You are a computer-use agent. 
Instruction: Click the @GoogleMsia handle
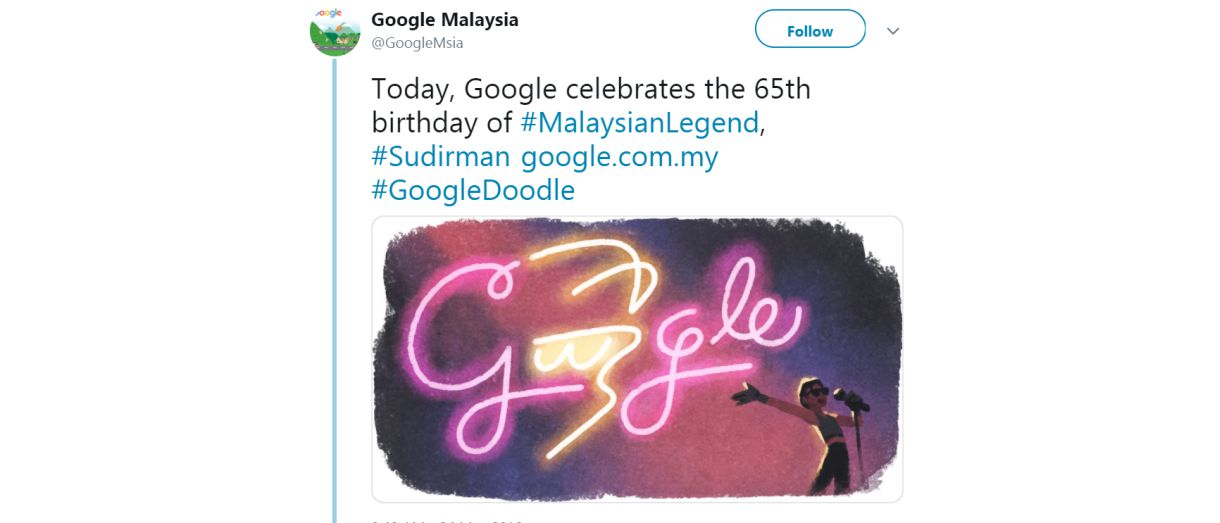point(417,43)
